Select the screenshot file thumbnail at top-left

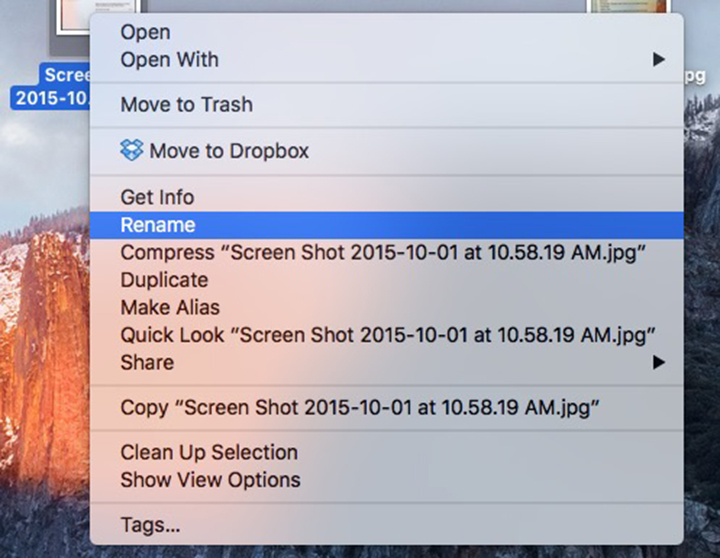pyautogui.click(x=73, y=18)
